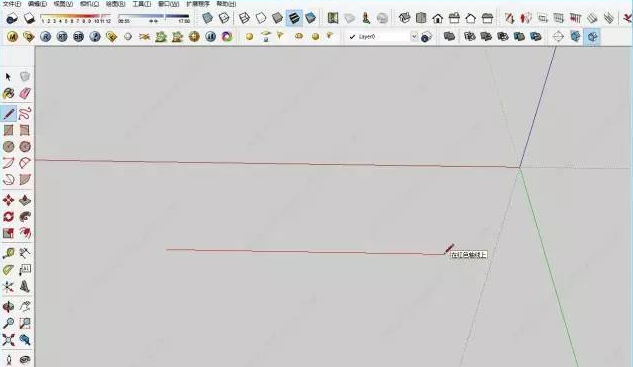Open the 窗口(W) menu
The image size is (633, 367).
tap(169, 4)
